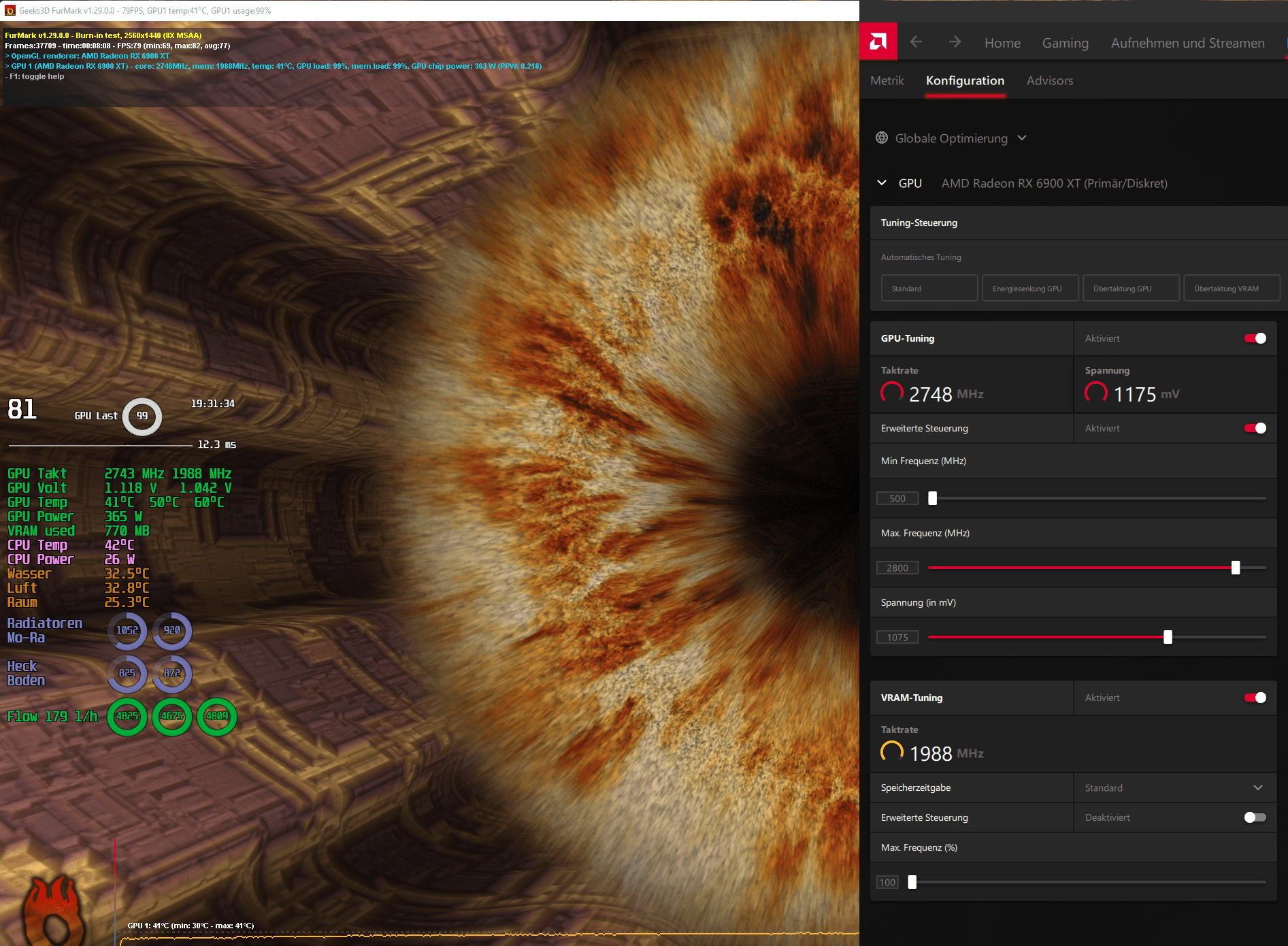The width and height of the screenshot is (1288, 946).
Task: Click the Radiatoren 920 fan gauge
Action: pos(172,631)
